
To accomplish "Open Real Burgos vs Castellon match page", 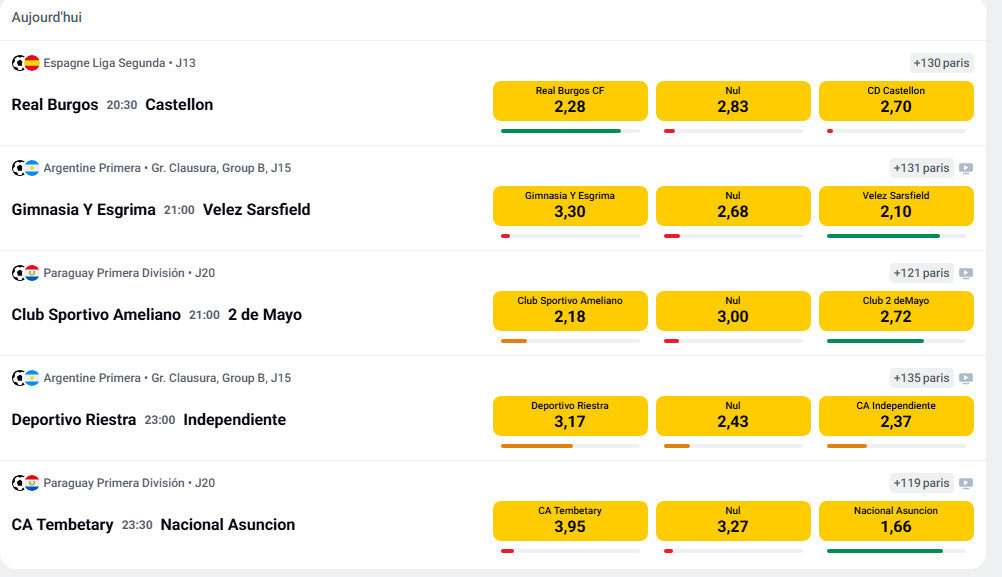I will click(112, 105).
